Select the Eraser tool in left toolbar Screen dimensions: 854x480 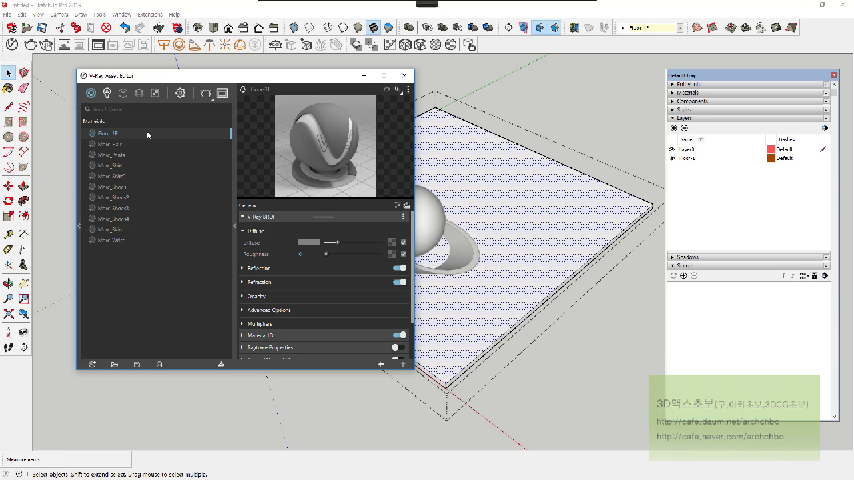[x=23, y=88]
